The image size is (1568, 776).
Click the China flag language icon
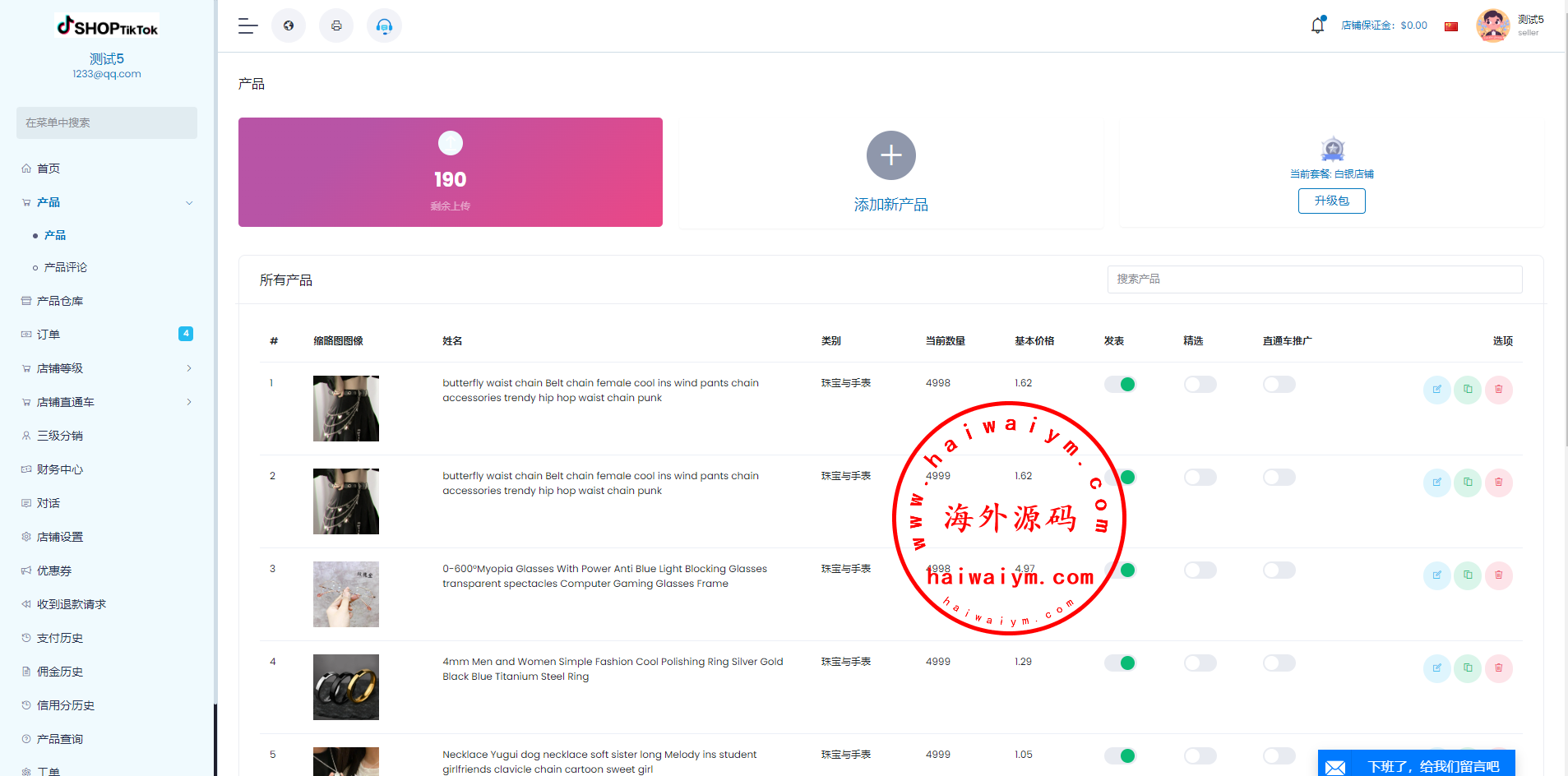(x=1451, y=26)
